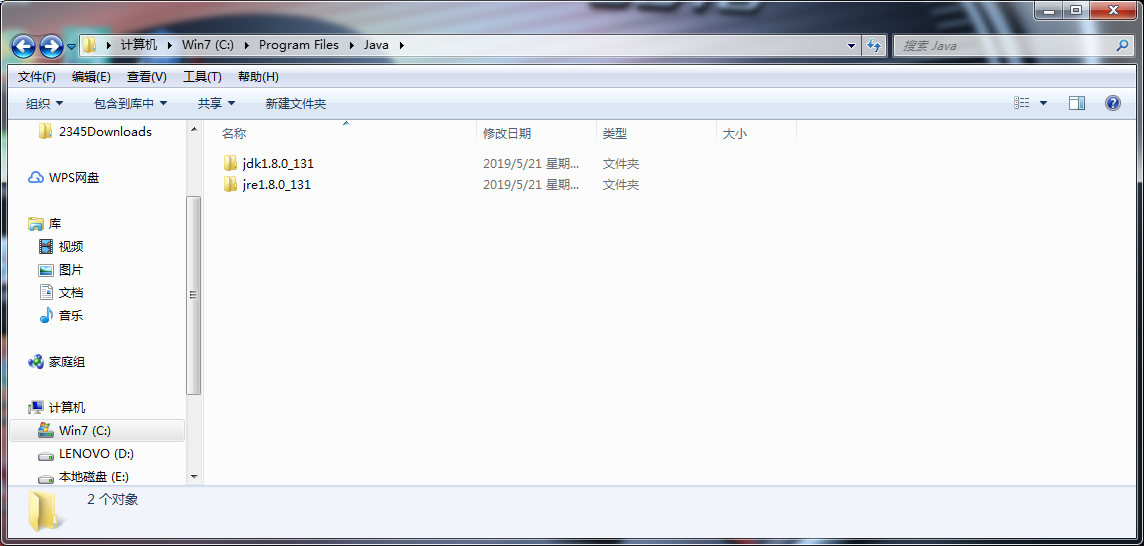
Task: Open the 包含到库中 dropdown
Action: pos(131,104)
